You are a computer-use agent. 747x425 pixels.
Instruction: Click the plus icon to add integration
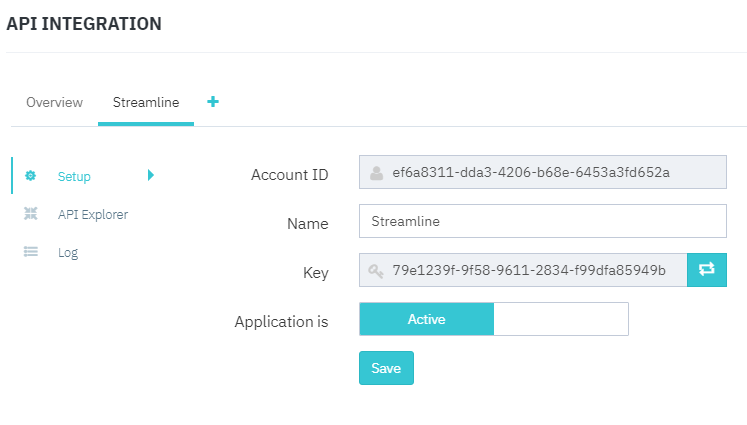(x=212, y=102)
